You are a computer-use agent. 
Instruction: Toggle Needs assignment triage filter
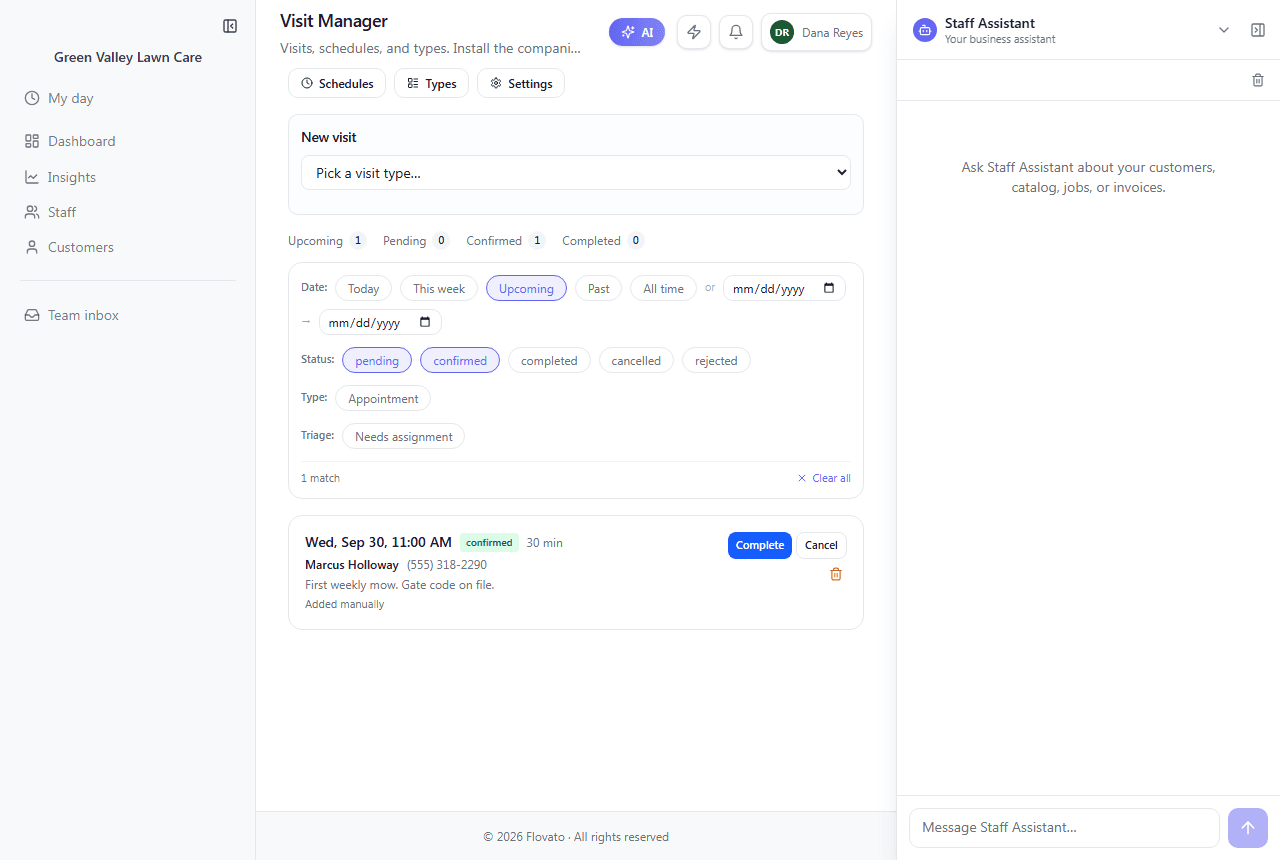tap(403, 436)
